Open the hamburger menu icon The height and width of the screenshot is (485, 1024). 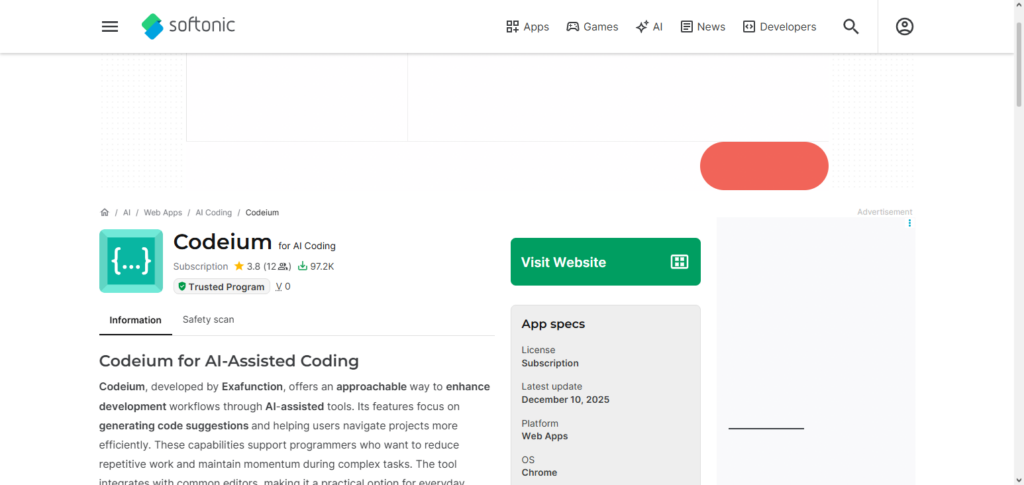pyautogui.click(x=110, y=27)
